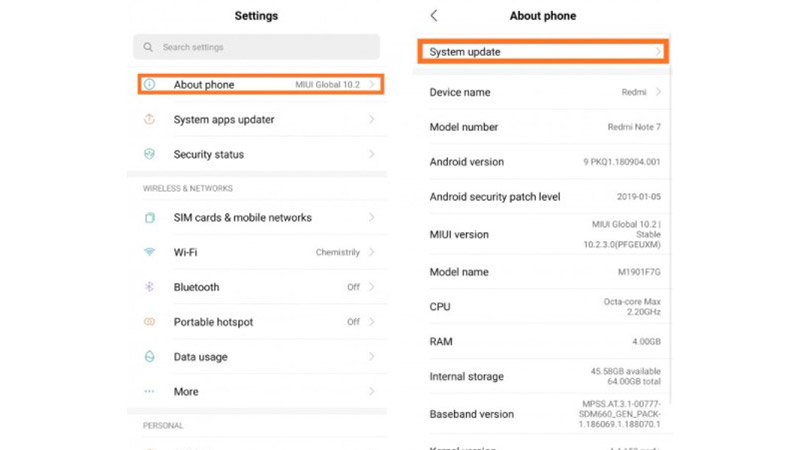Tap the Portable hotspot icon
800x450 pixels.
[x=149, y=321]
